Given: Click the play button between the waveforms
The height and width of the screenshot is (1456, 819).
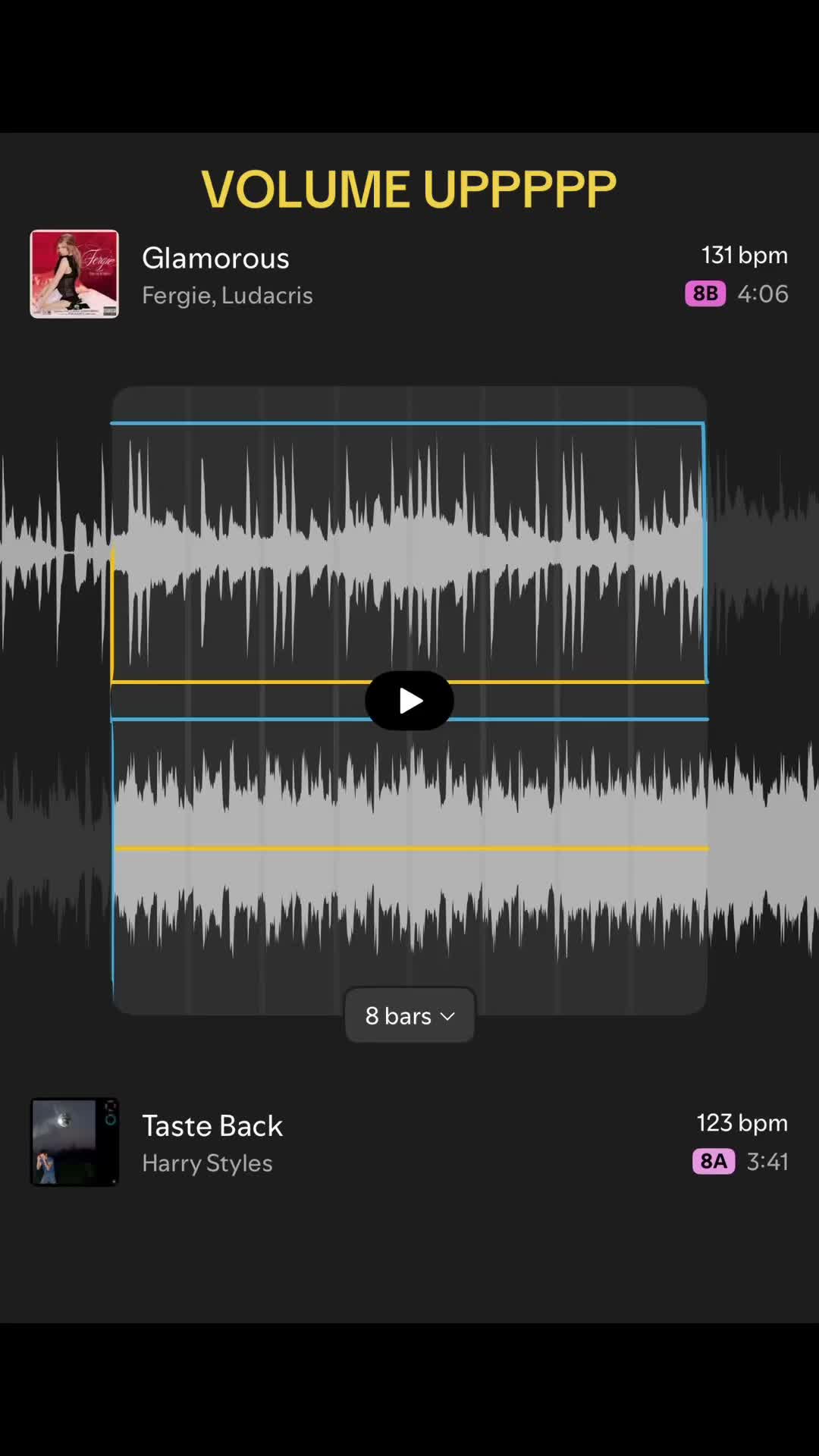Looking at the screenshot, I should (x=409, y=701).
